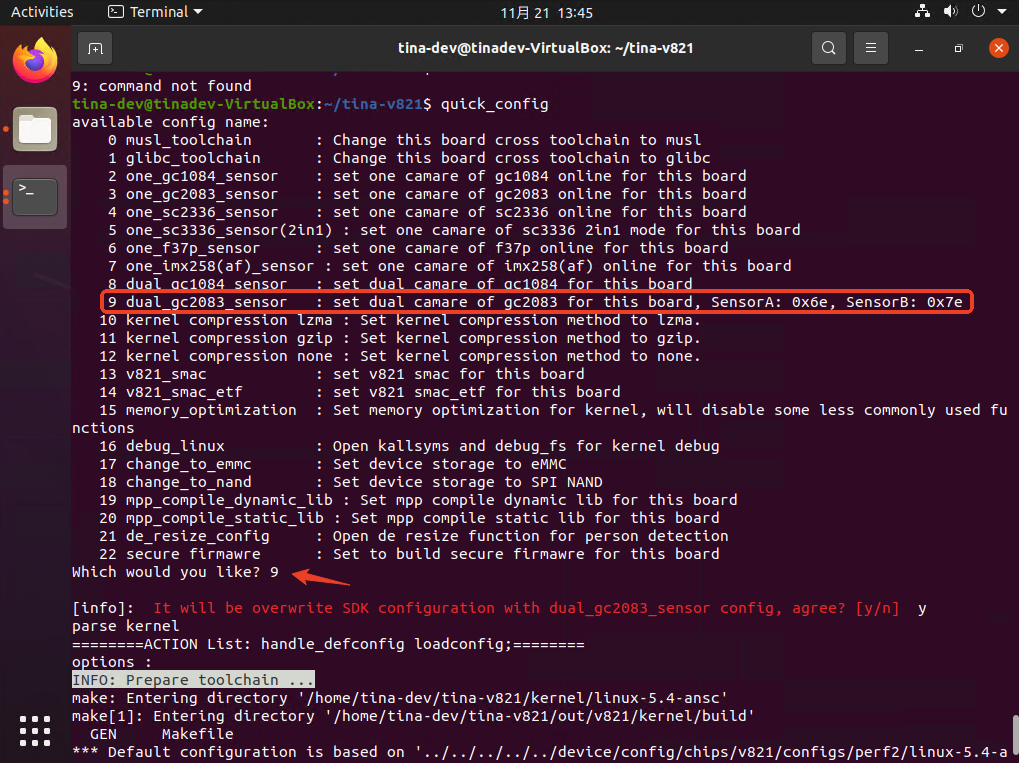Click the volume speaker icon
Screen dimensions: 1019x763
950,12
